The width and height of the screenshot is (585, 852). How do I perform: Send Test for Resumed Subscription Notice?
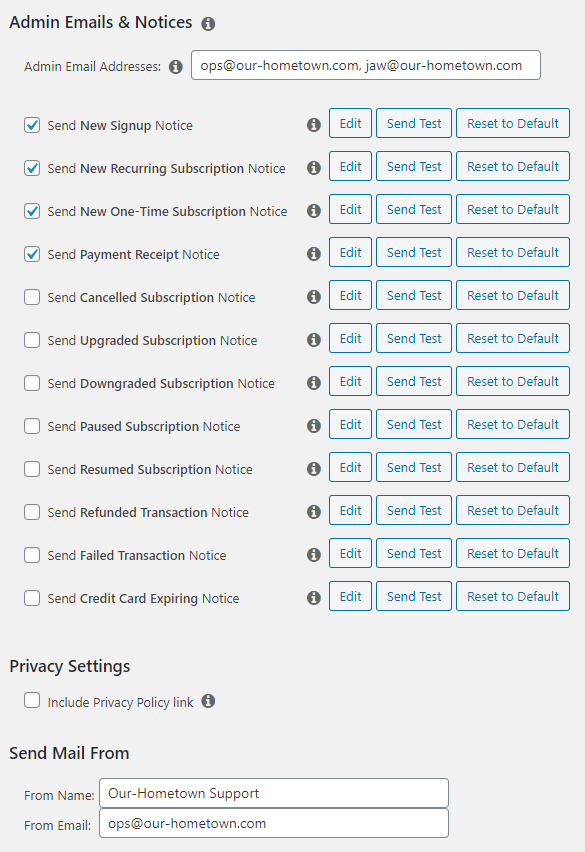pos(414,467)
